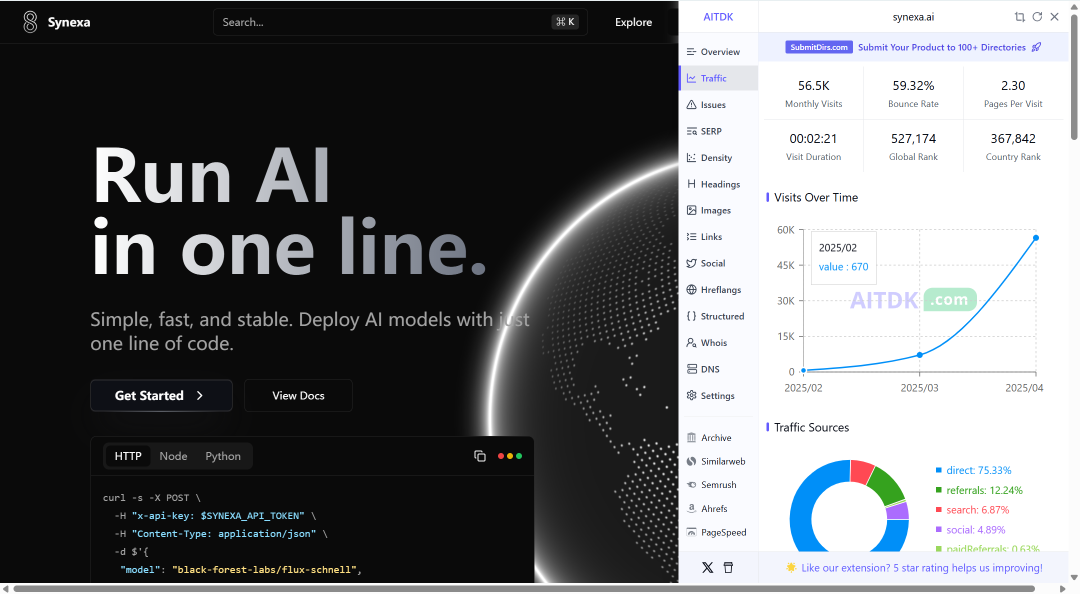This screenshot has height=594, width=1080.
Task: Open the Structured data braces icon
Action: [x=692, y=316]
